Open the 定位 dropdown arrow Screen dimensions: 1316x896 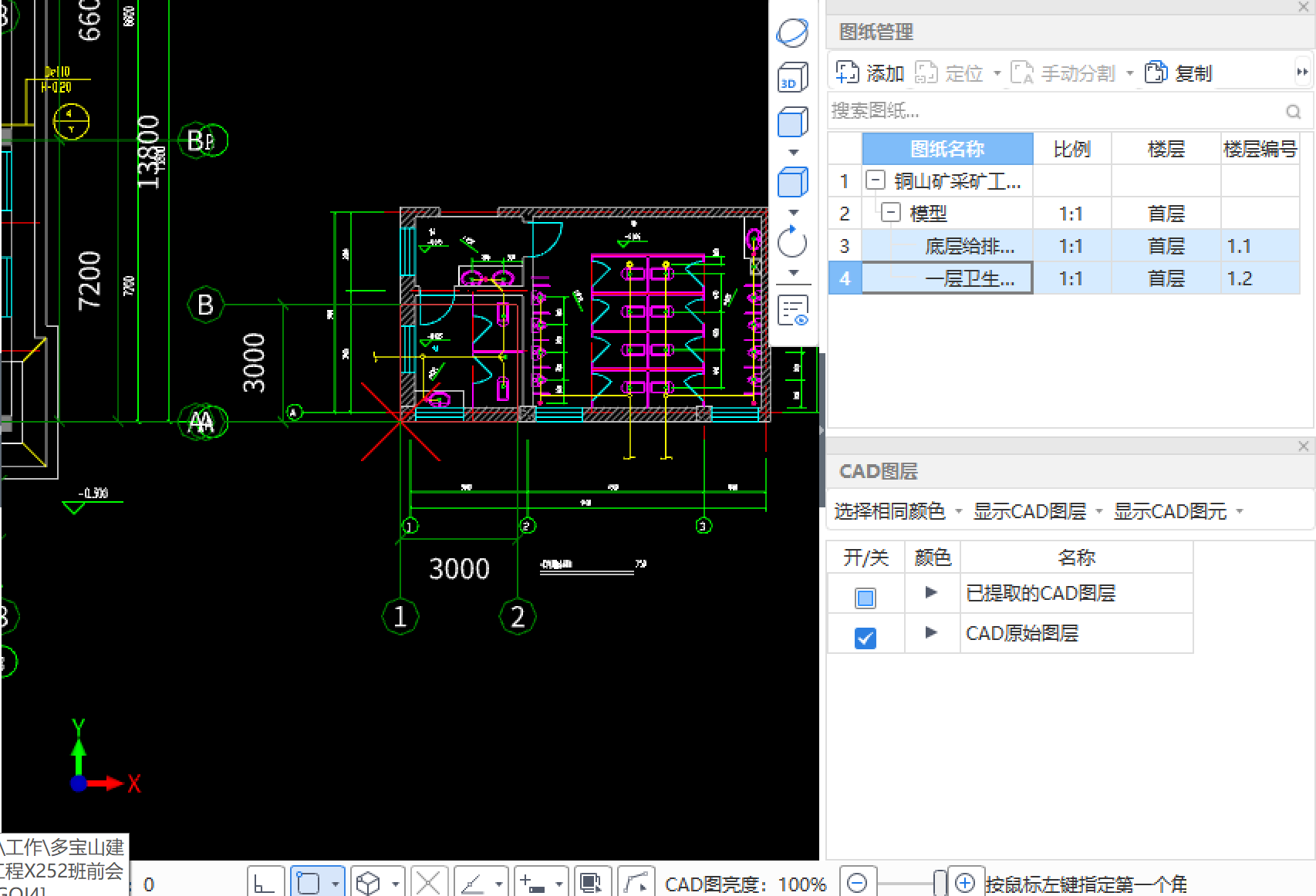pyautogui.click(x=997, y=73)
